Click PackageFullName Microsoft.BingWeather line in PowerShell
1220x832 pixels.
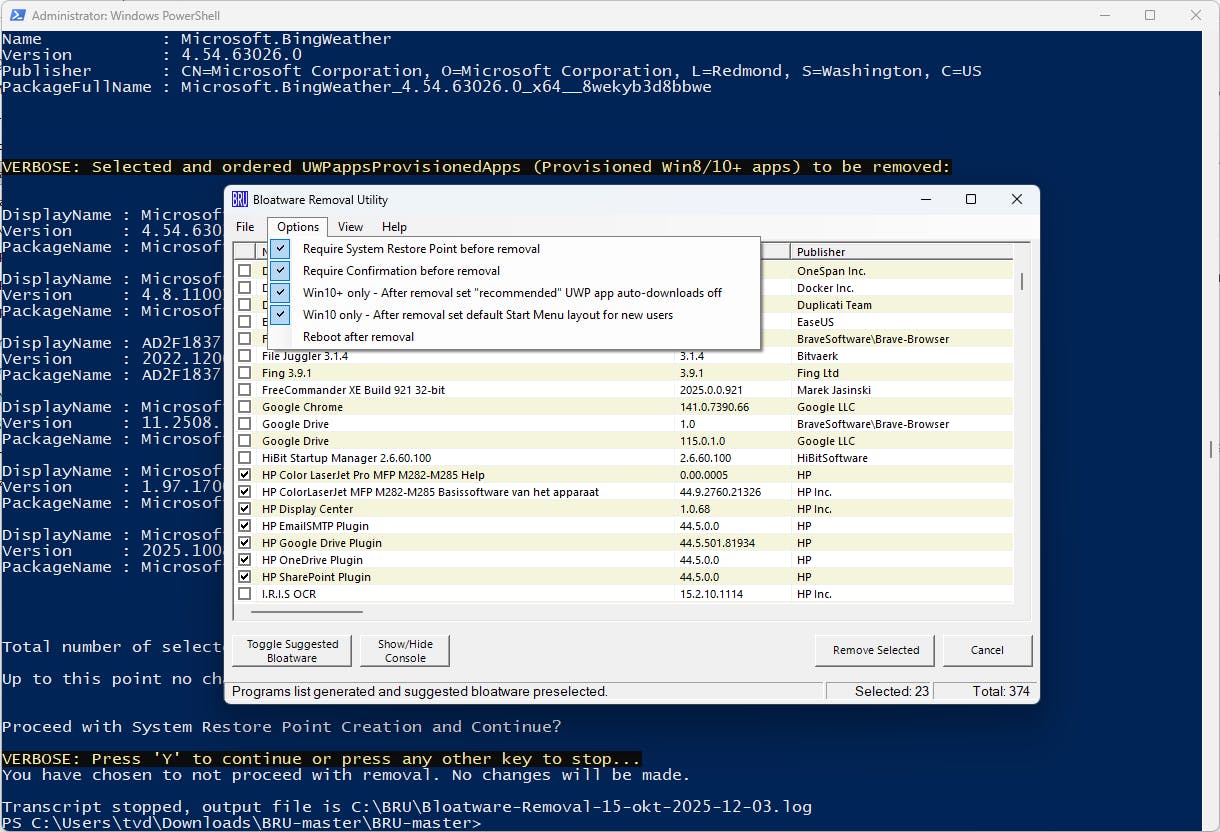click(357, 87)
